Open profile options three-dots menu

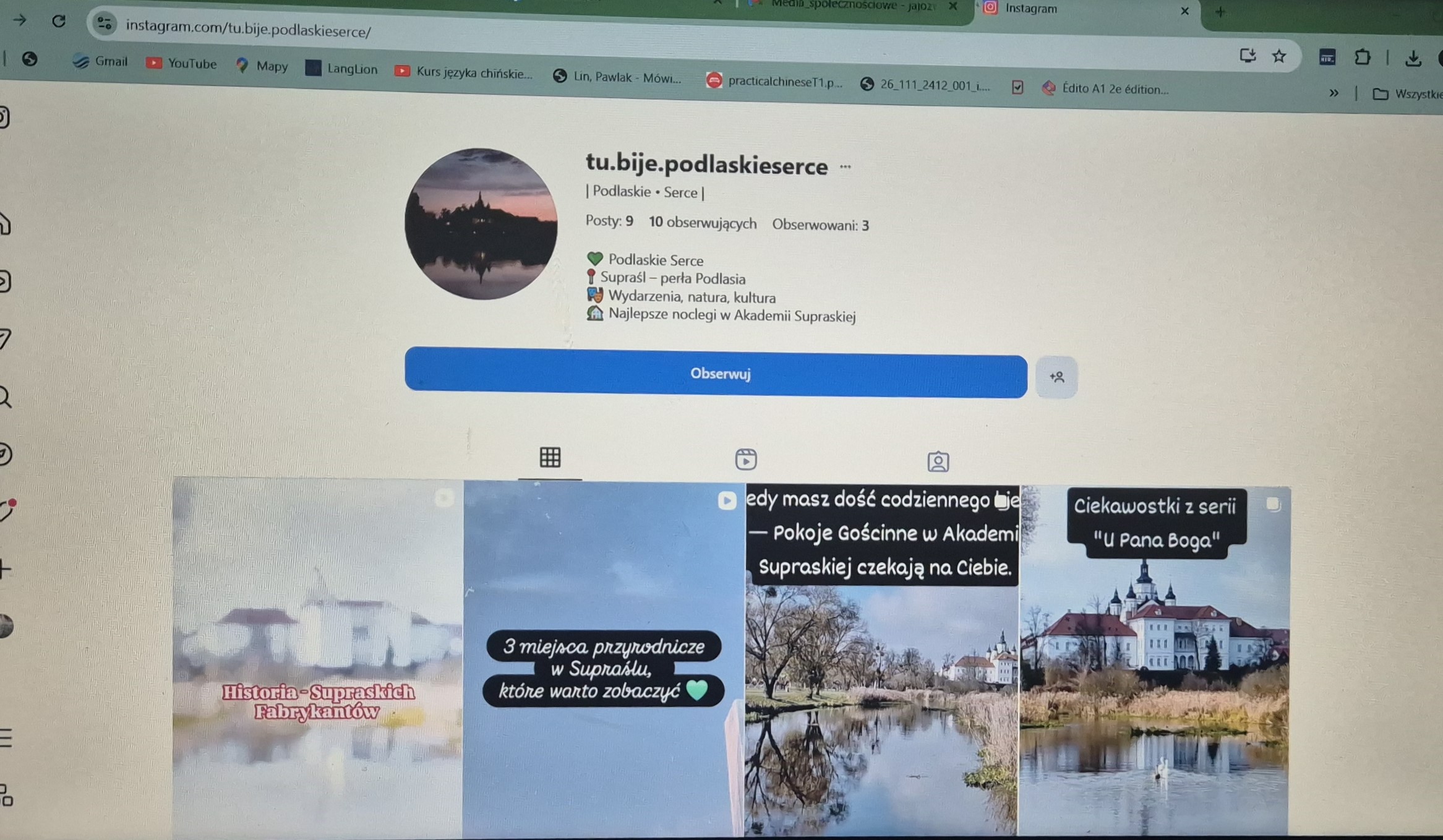pos(846,166)
